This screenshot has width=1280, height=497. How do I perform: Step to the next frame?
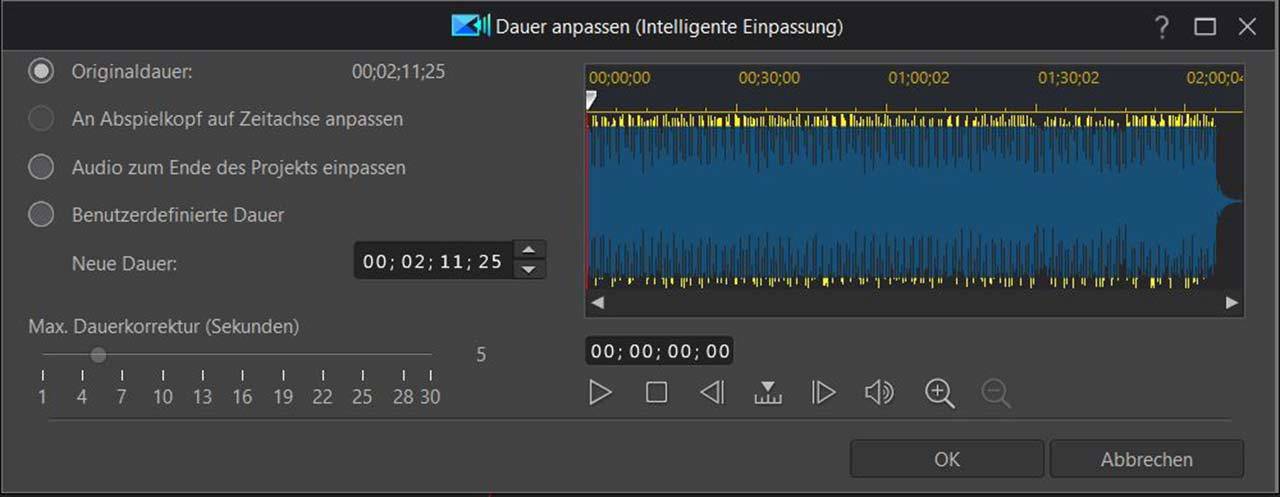pyautogui.click(x=823, y=393)
